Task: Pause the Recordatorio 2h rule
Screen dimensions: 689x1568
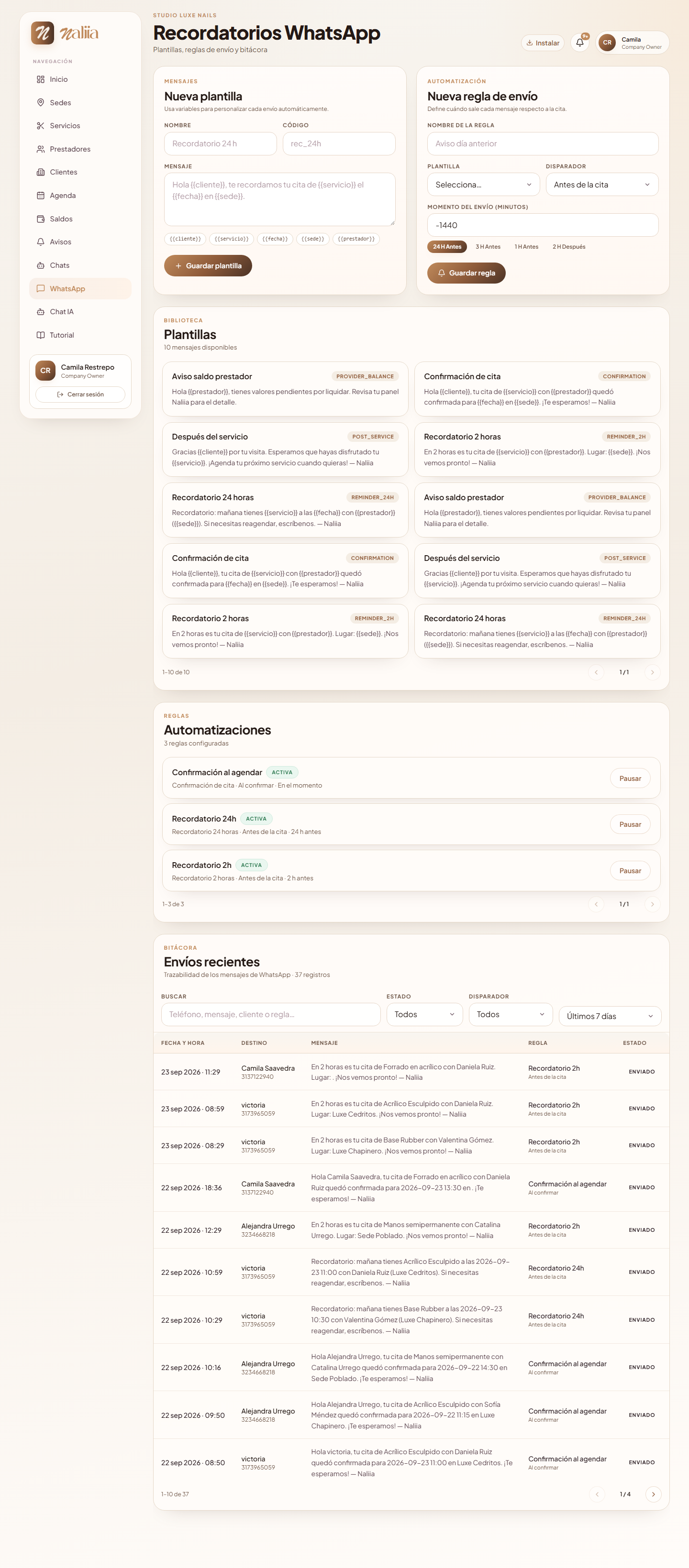Action: 630,870
